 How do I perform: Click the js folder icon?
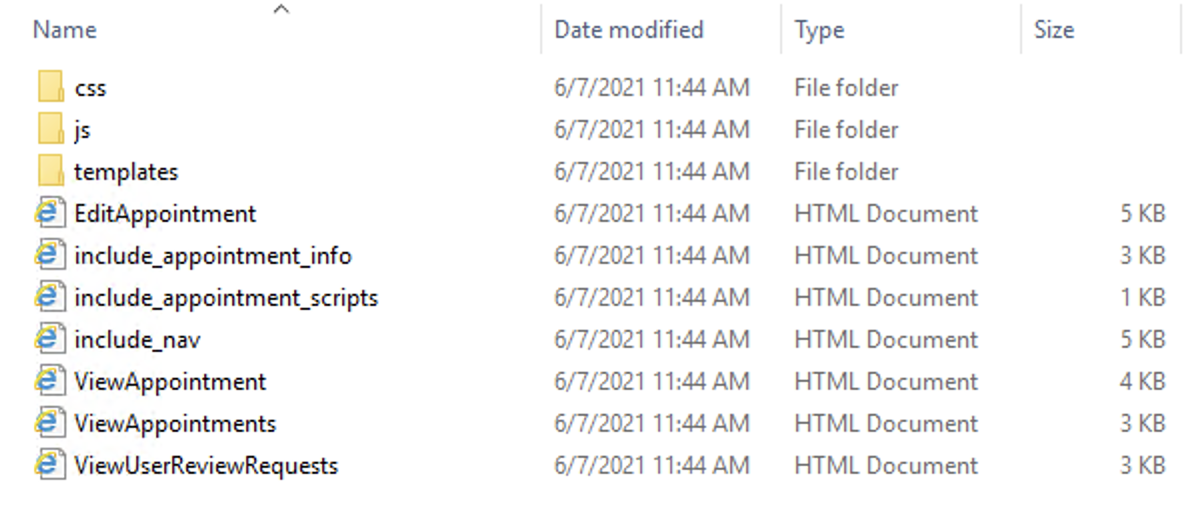pos(51,130)
